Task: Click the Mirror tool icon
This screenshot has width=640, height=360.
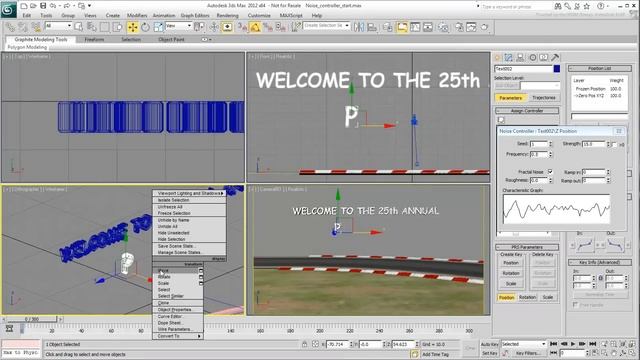Action: (359, 27)
